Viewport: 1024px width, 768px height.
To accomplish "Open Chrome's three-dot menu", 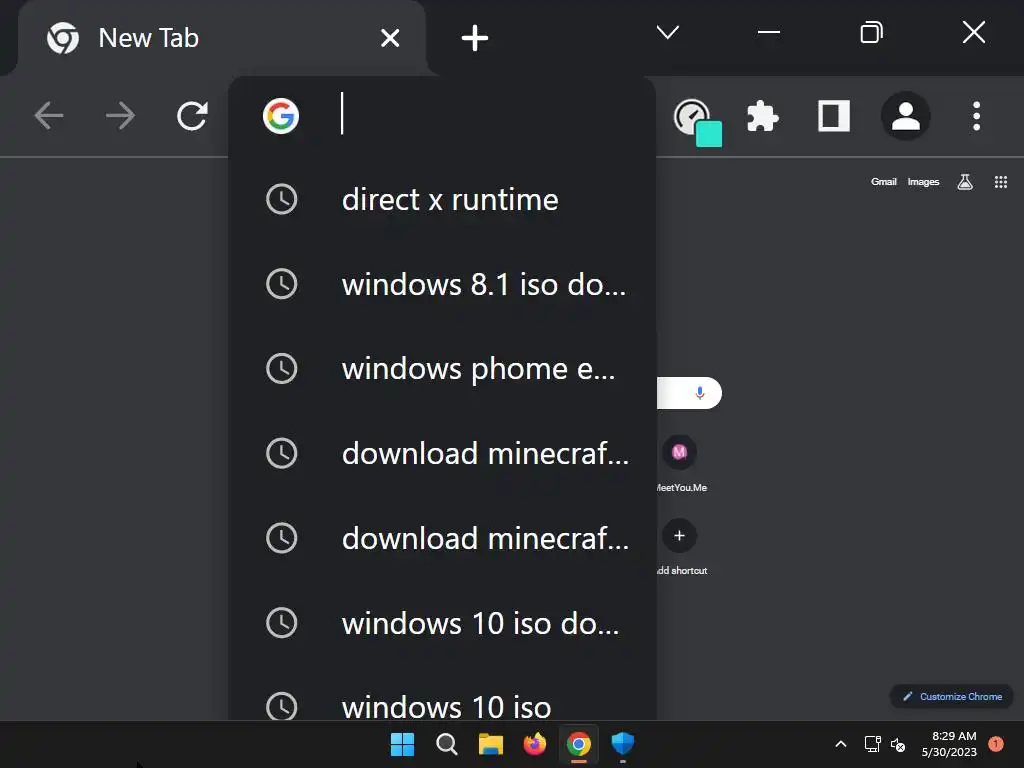I will (976, 116).
